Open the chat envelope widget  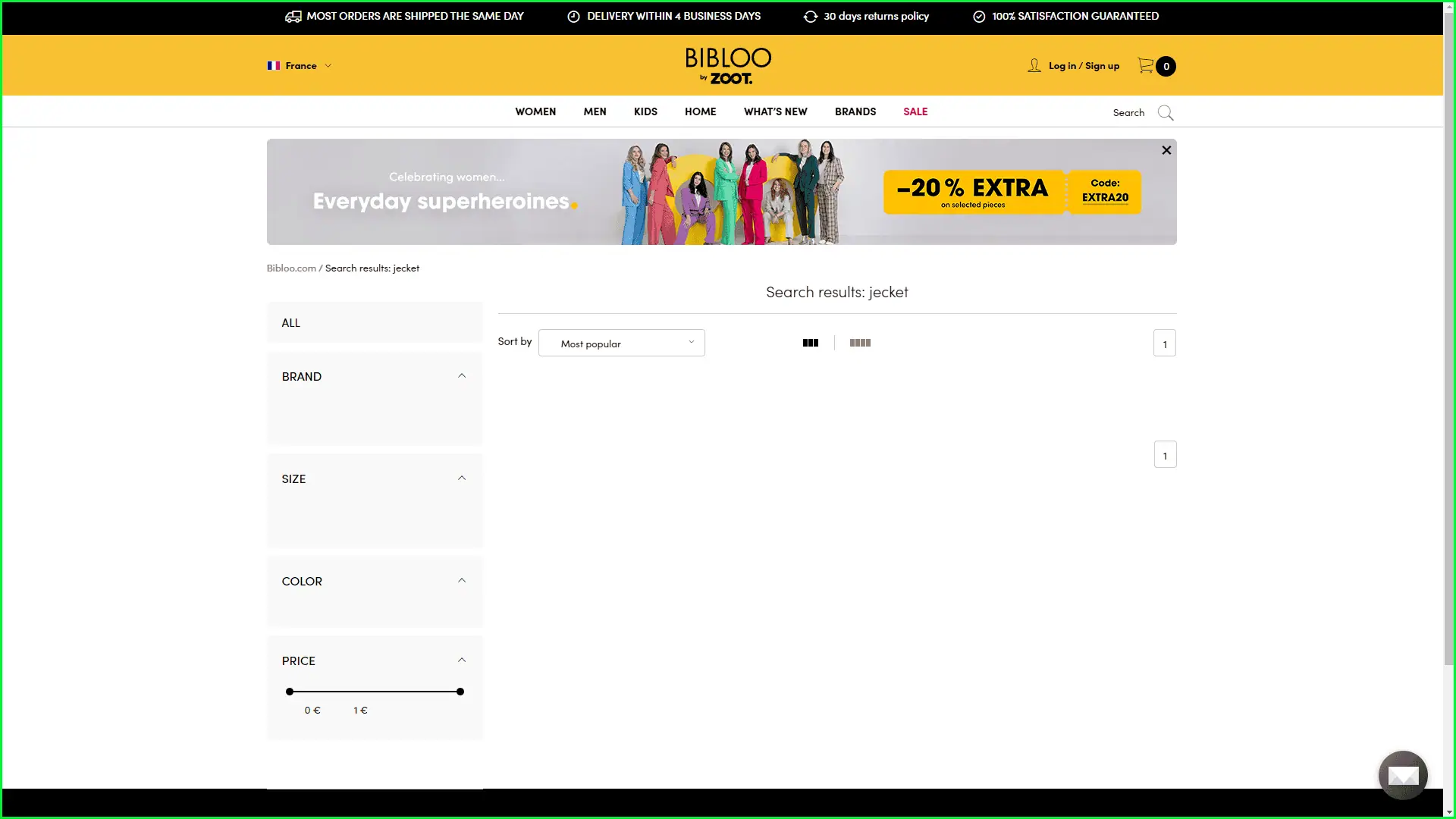[1402, 775]
